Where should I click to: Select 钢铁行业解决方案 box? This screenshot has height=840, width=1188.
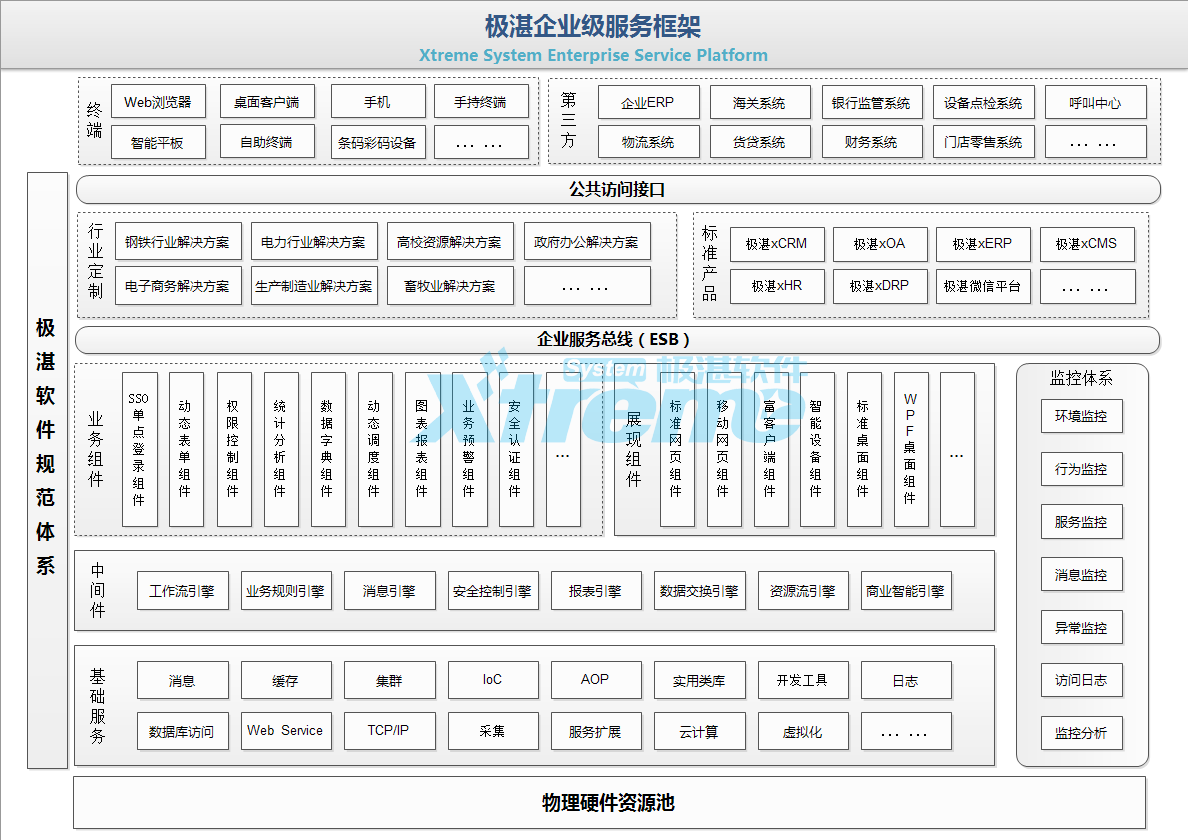(177, 242)
